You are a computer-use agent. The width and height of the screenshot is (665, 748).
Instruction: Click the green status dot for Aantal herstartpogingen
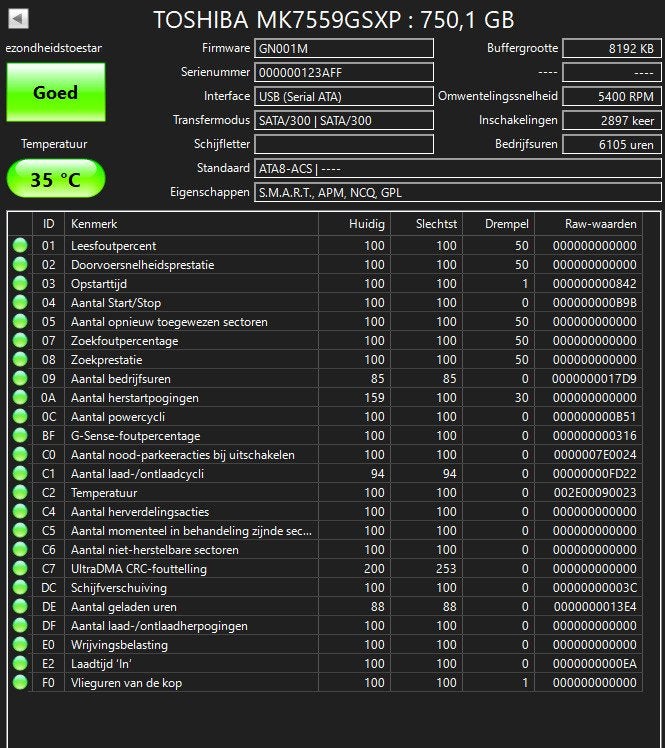tap(20, 397)
